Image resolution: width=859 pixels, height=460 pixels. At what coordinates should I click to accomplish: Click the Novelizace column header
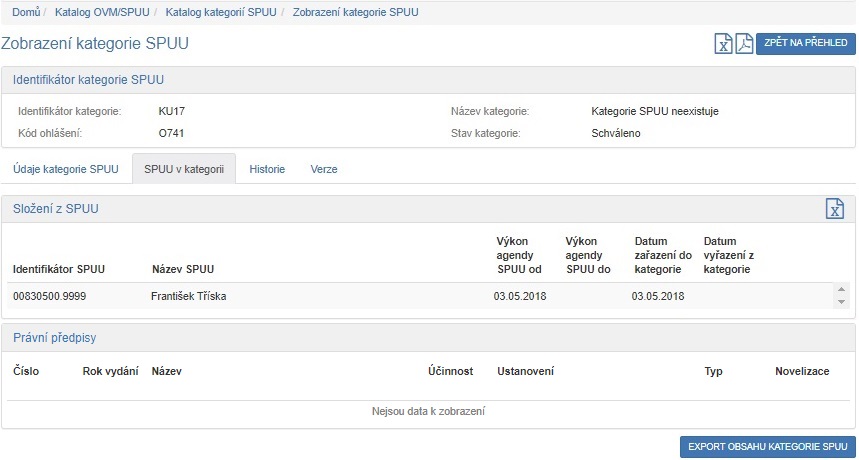pos(802,371)
